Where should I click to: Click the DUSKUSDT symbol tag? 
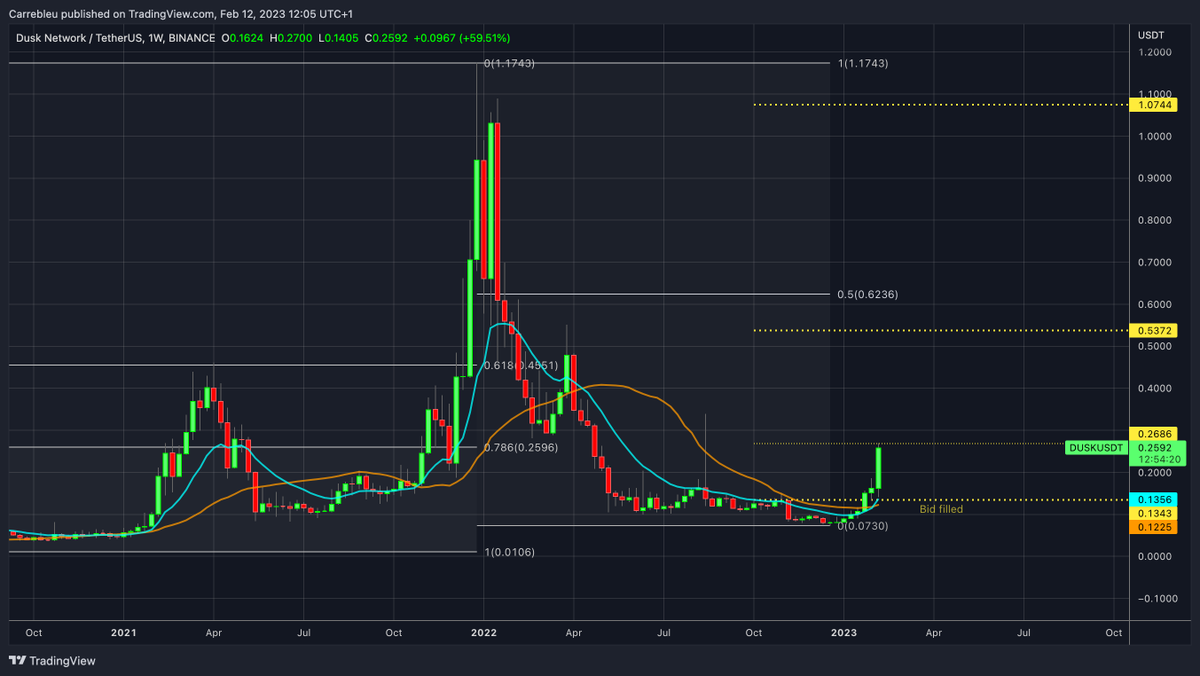(x=1096, y=448)
